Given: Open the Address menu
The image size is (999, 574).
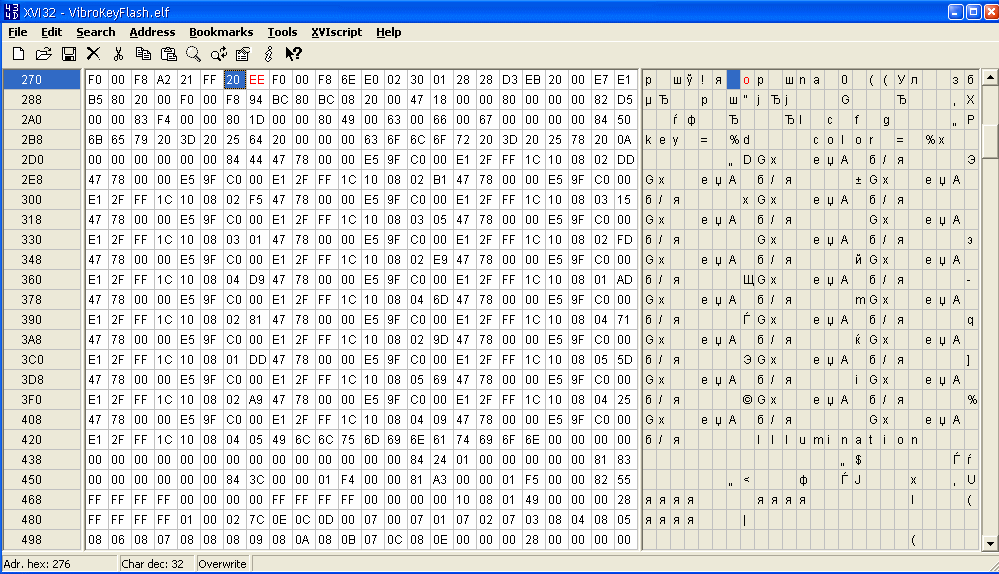Looking at the screenshot, I should click(152, 32).
